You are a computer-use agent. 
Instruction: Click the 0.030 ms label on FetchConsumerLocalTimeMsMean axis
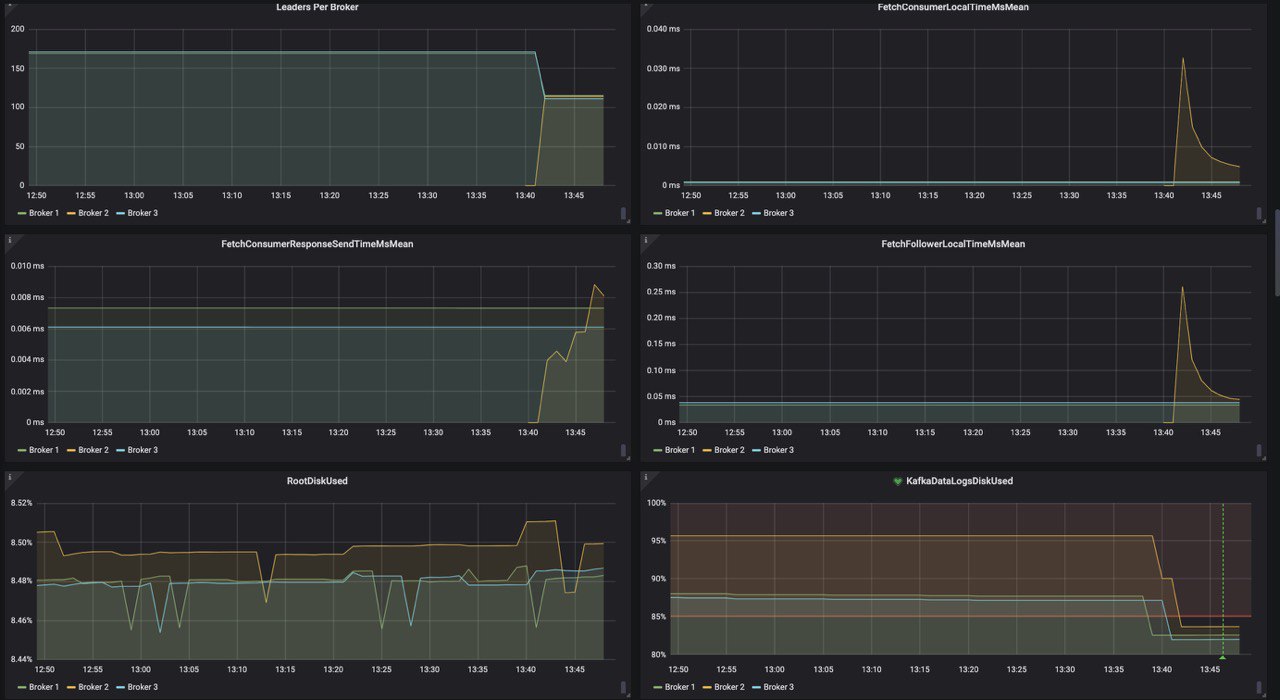(x=664, y=68)
